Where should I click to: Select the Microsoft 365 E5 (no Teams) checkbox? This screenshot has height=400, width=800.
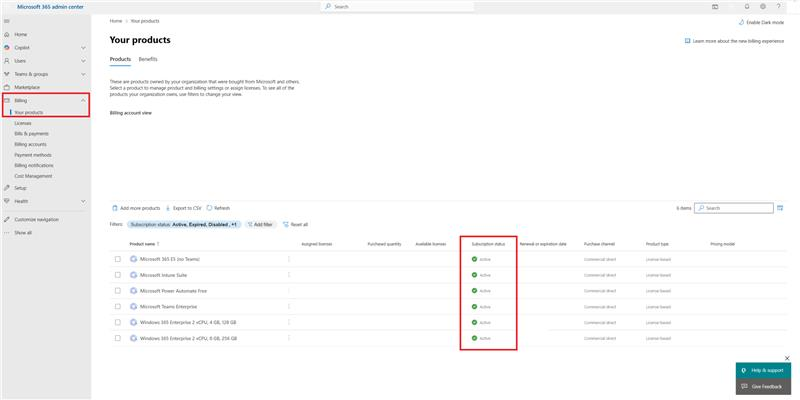118,259
